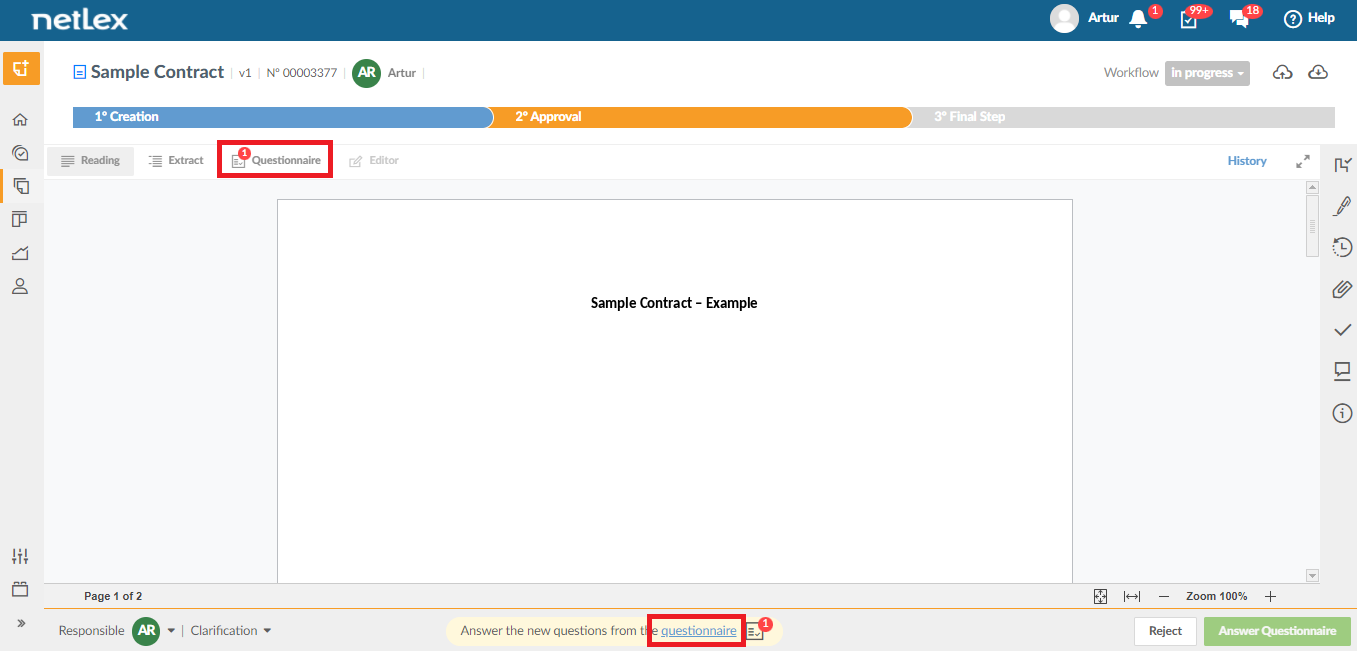Click the Sample Contract document title
The image size is (1357, 651).
(x=157, y=72)
